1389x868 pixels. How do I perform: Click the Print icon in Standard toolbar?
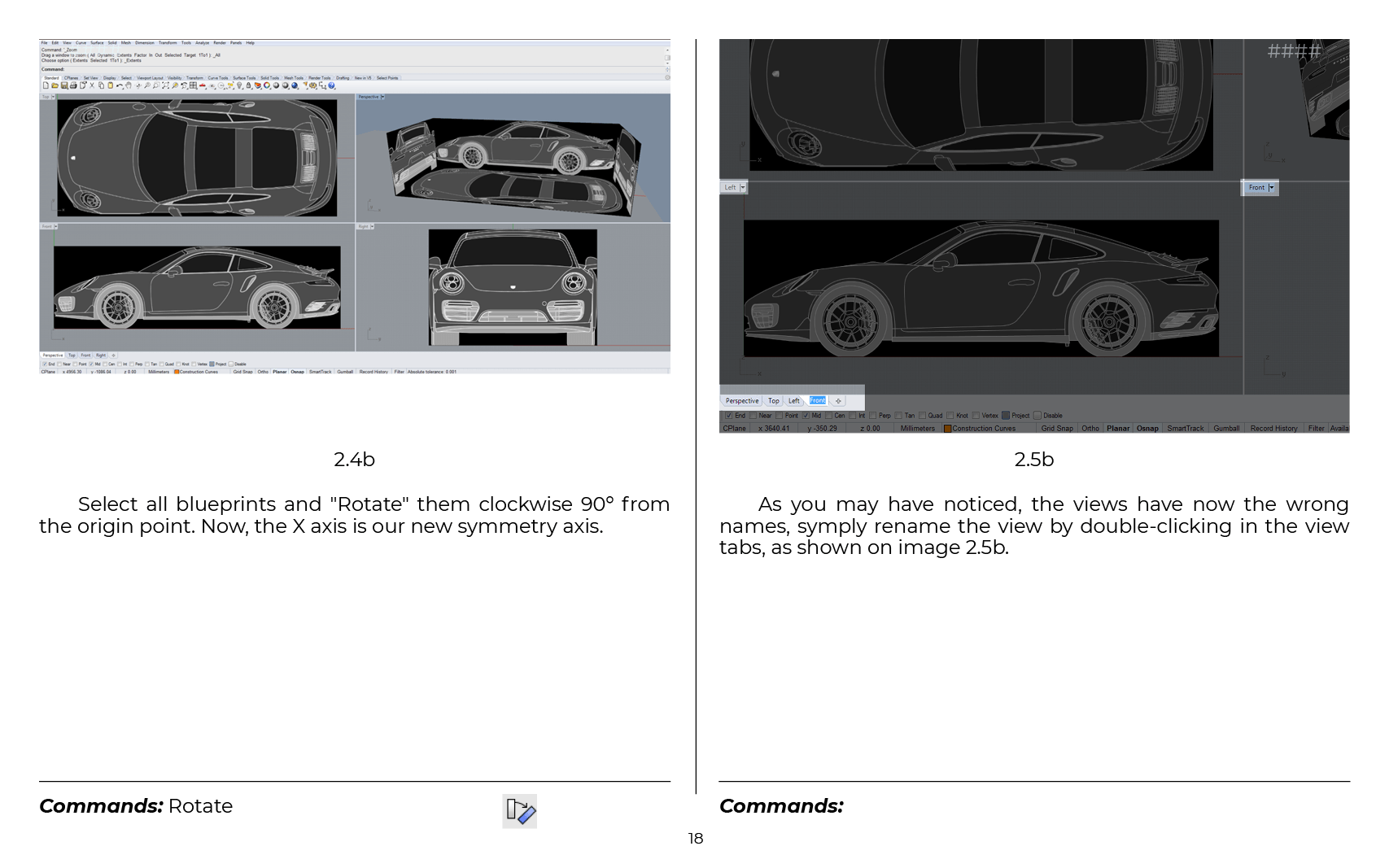click(x=73, y=85)
